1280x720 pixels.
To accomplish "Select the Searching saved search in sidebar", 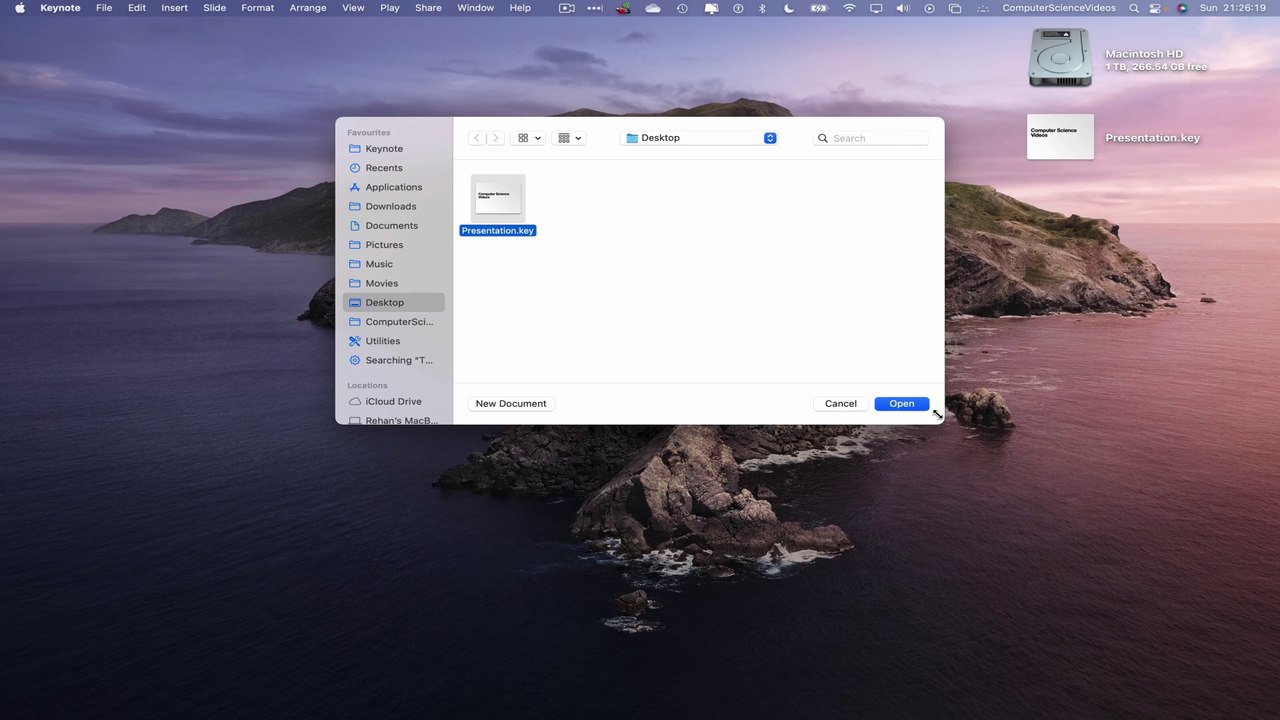I will pyautogui.click(x=393, y=360).
